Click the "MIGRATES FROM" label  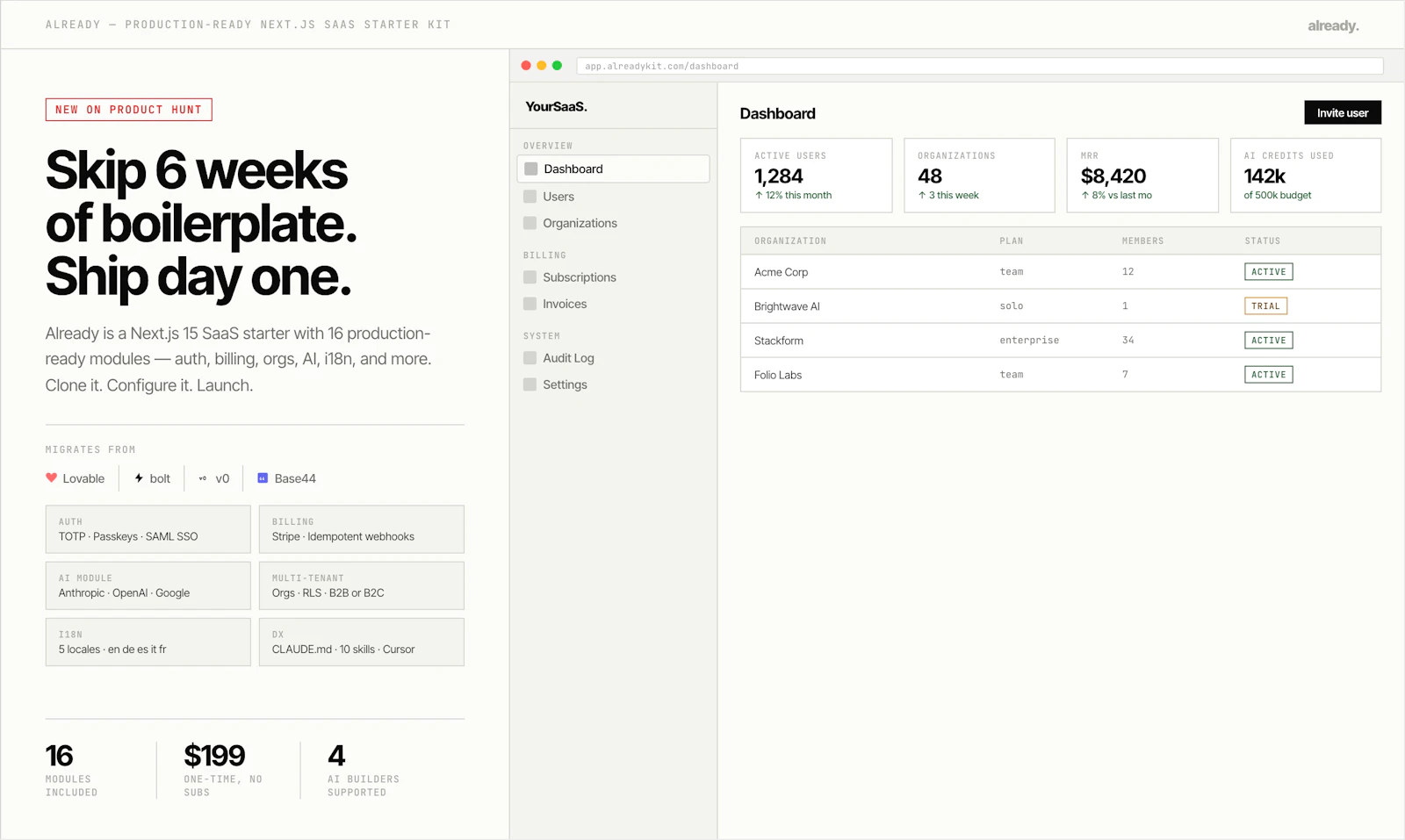coord(90,449)
